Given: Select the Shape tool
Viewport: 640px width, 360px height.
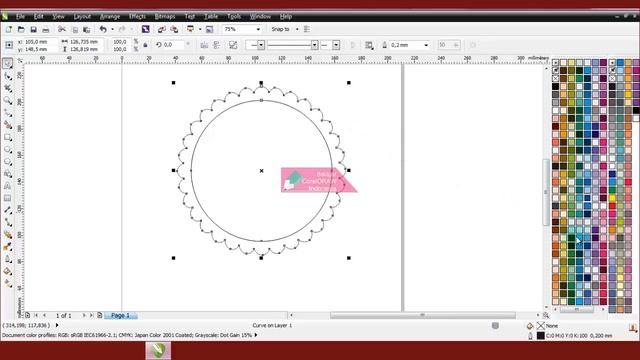Looking at the screenshot, I should pyautogui.click(x=7, y=76).
